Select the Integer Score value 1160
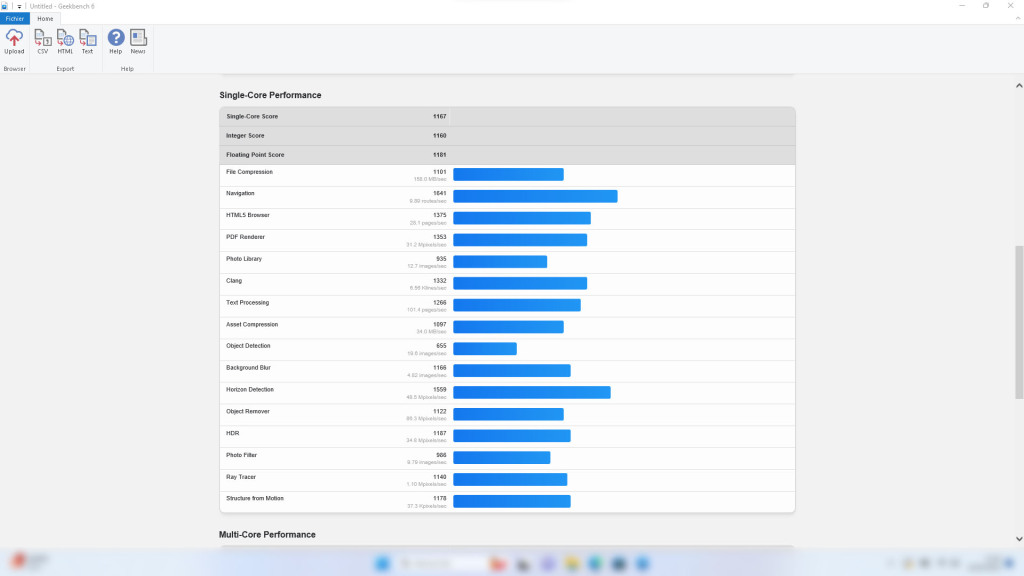This screenshot has height=576, width=1024. (x=440, y=136)
